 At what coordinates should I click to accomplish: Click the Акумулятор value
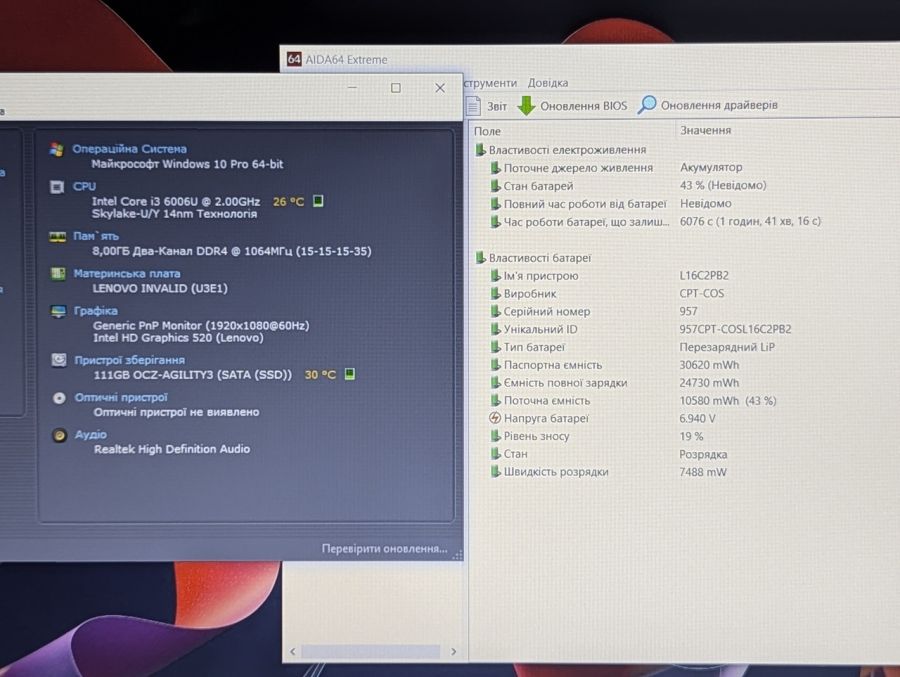[x=711, y=167]
